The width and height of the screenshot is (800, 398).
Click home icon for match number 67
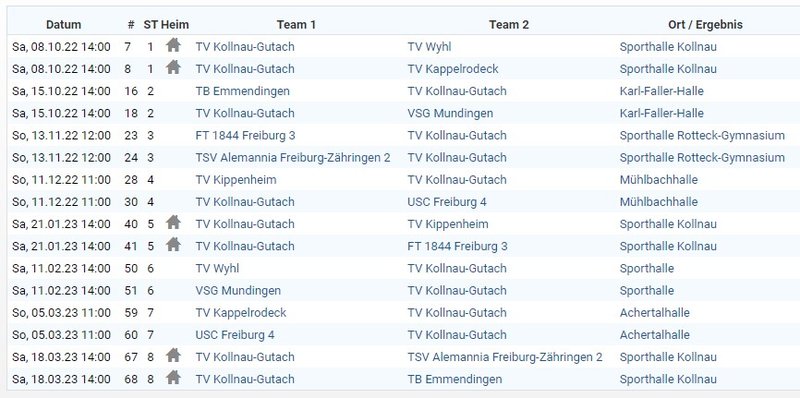click(173, 355)
